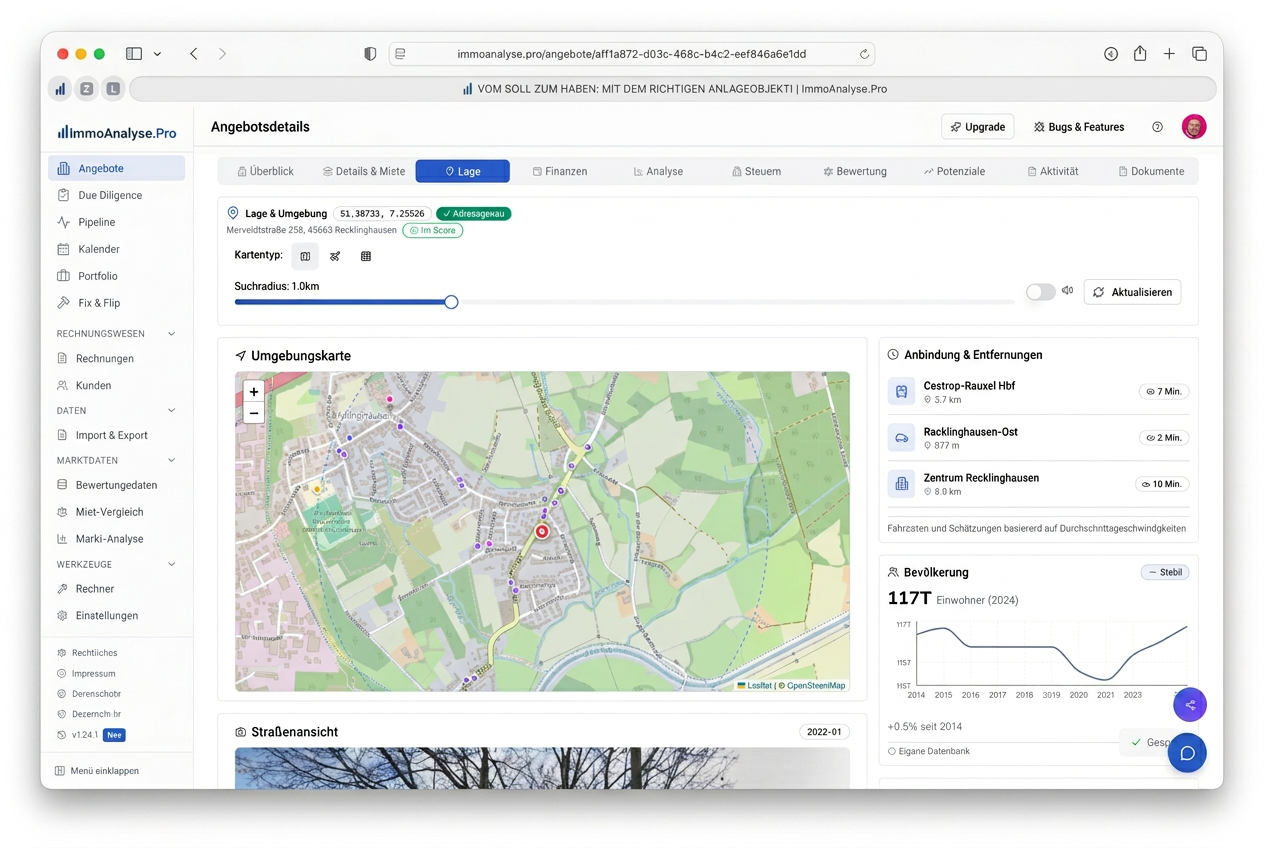The height and width of the screenshot is (848, 1264).
Task: Open the browser sidebar toggle icon
Action: tap(134, 54)
